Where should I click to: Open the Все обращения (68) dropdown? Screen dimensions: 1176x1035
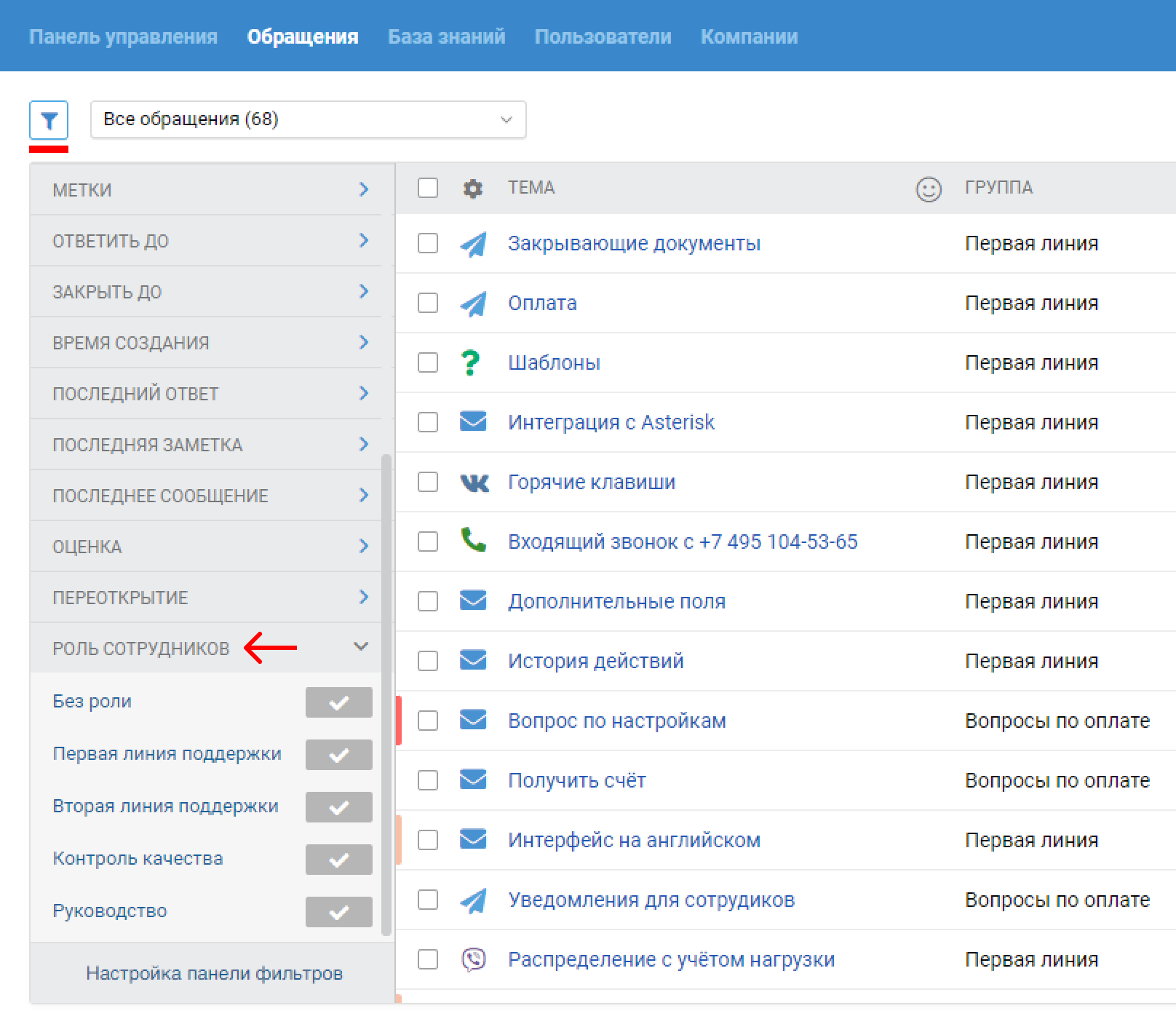point(308,119)
